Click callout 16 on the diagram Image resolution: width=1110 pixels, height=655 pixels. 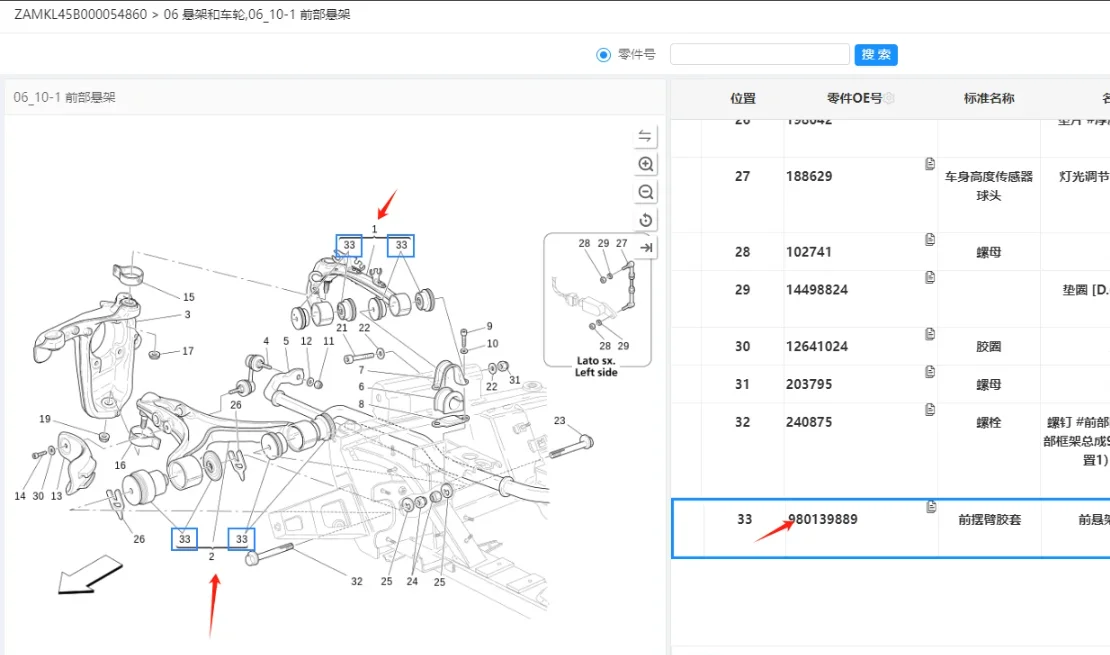[120, 465]
